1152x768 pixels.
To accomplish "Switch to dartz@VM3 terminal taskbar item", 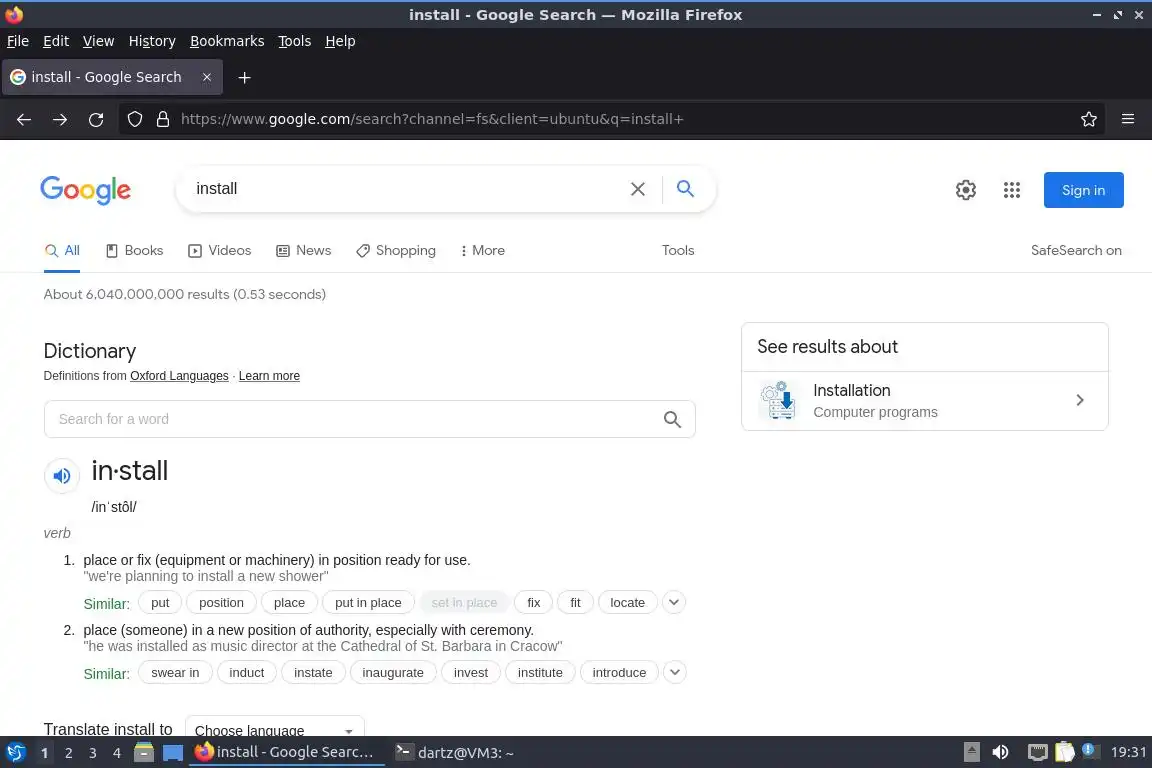I will pos(455,753).
